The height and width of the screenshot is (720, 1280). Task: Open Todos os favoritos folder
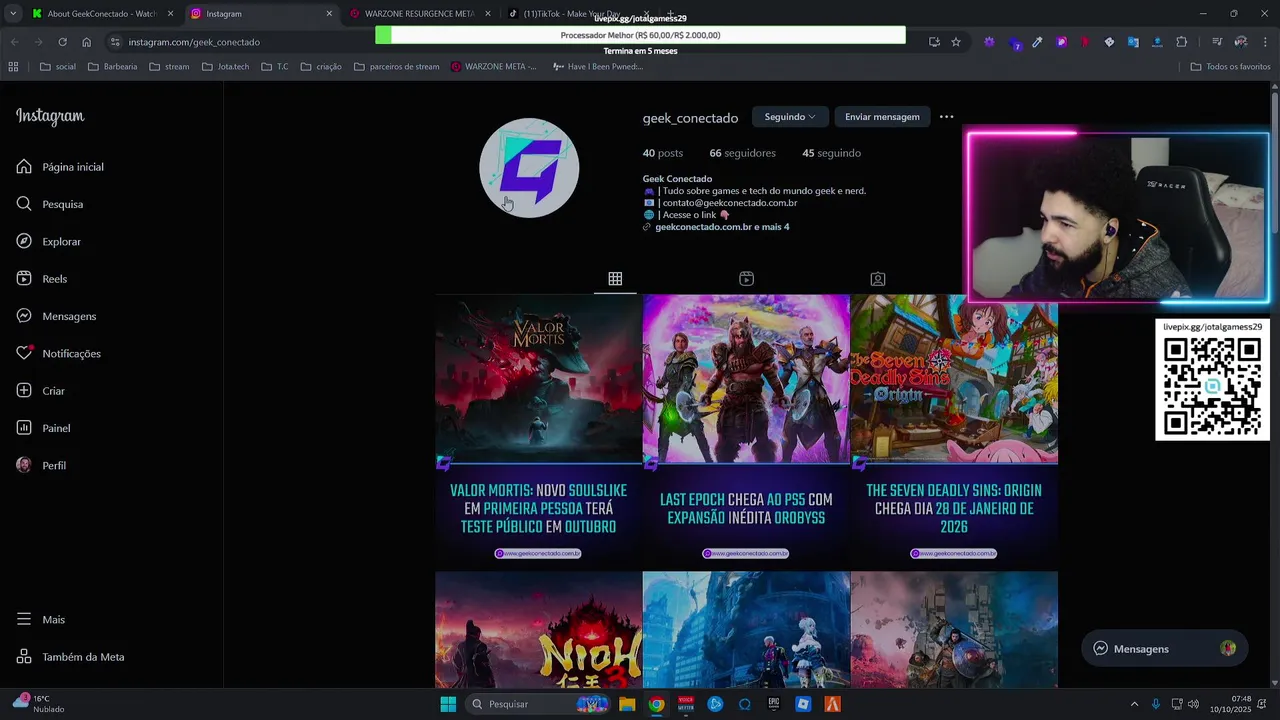(x=1230, y=67)
